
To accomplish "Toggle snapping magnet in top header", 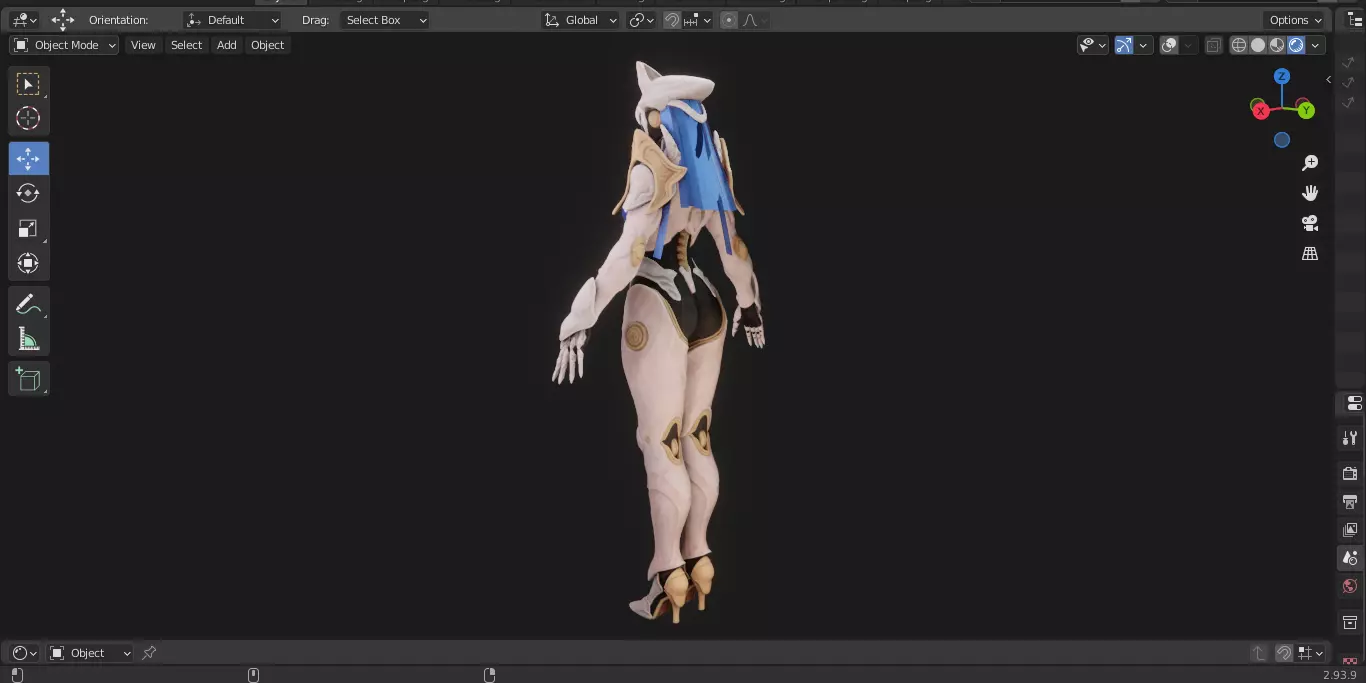I will tap(673, 20).
